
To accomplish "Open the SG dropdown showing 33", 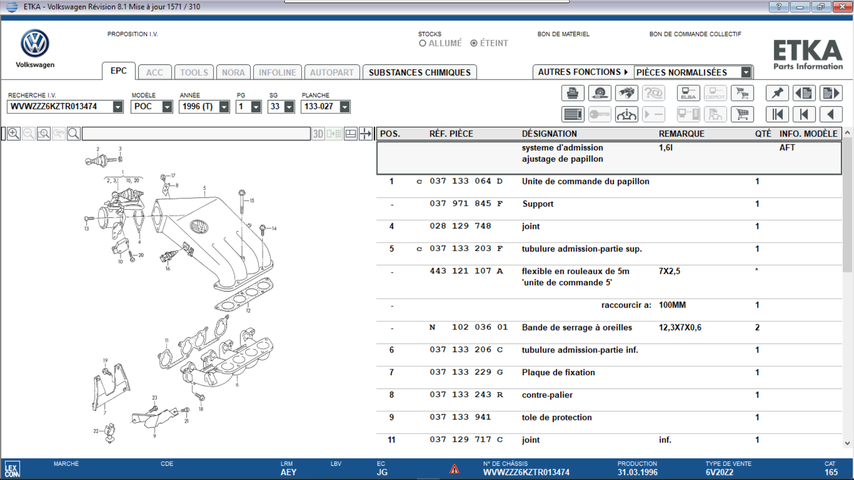I will (289, 107).
